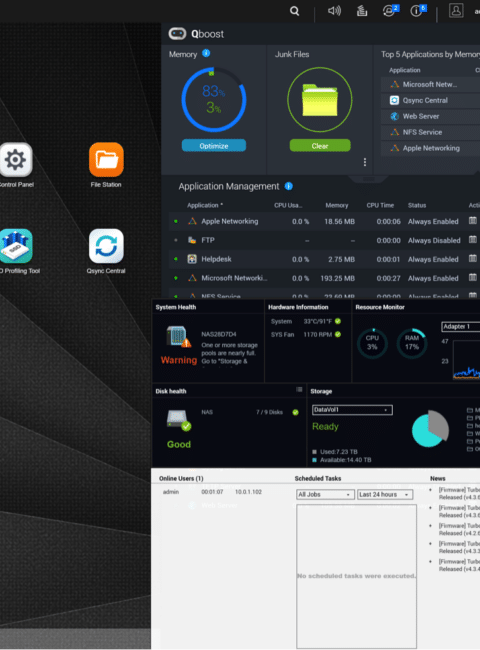480x650 pixels.
Task: Click the Clear junk files button
Action: [x=320, y=146]
